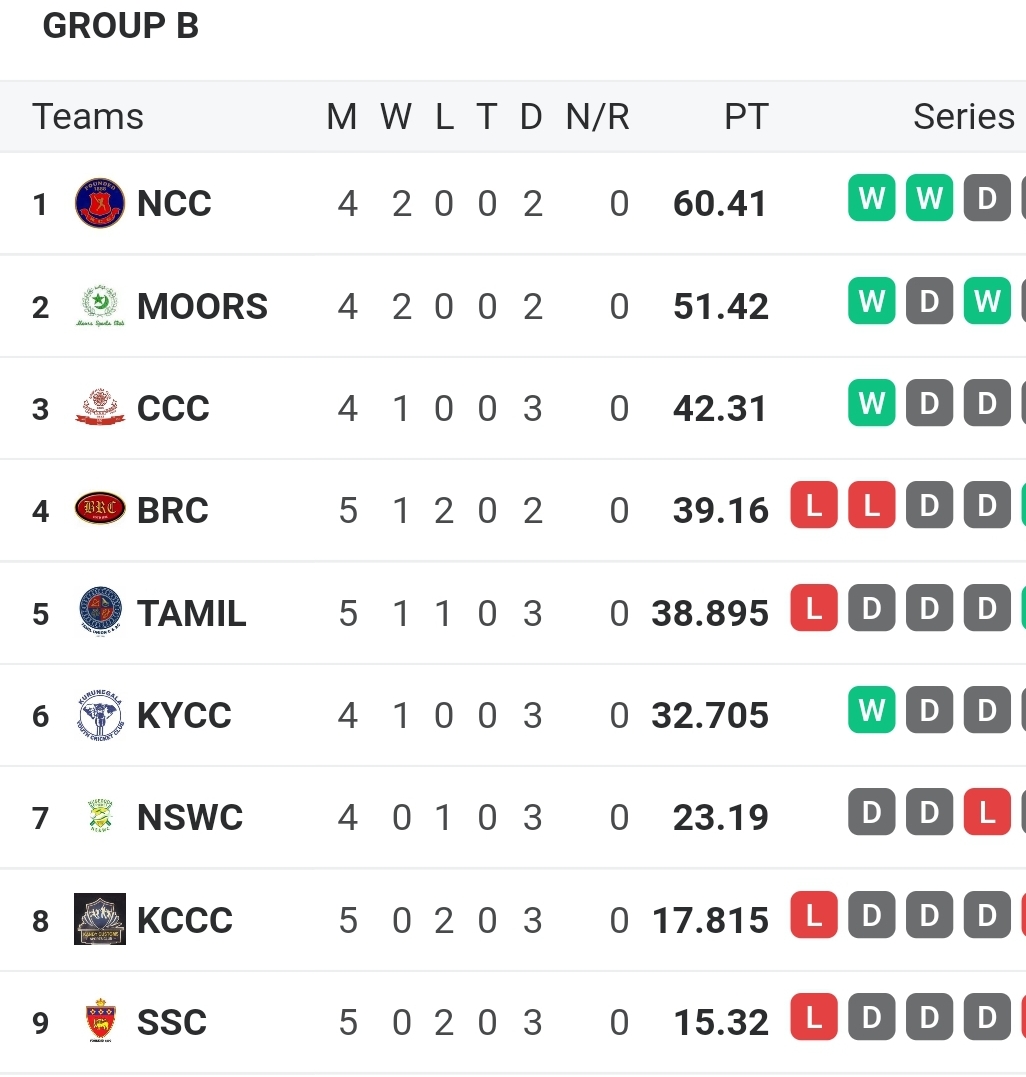Select the Series column header
1026x1077 pixels.
click(964, 117)
